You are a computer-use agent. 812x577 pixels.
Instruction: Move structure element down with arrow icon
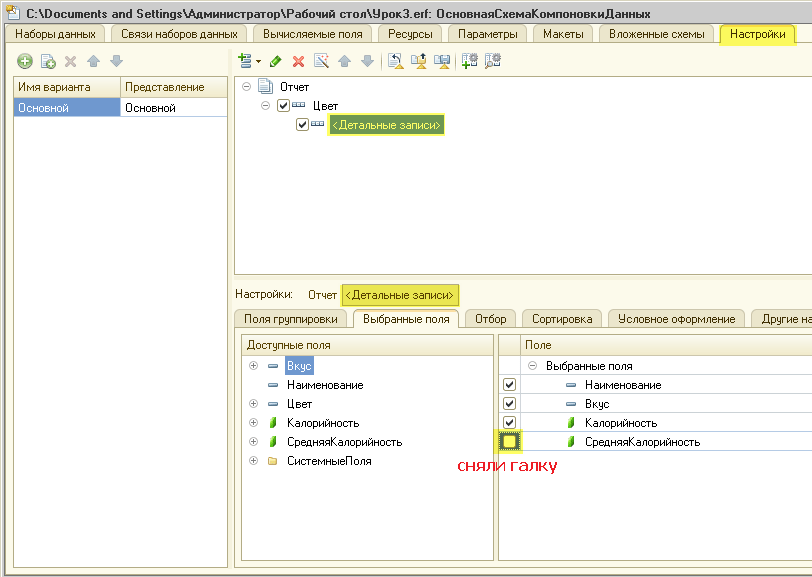367,61
